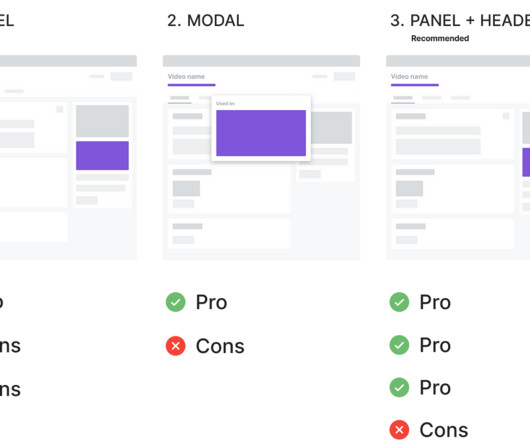This screenshot has width=530, height=442.
Task: Click the '2. MODAL' heading
Action: click(206, 21)
